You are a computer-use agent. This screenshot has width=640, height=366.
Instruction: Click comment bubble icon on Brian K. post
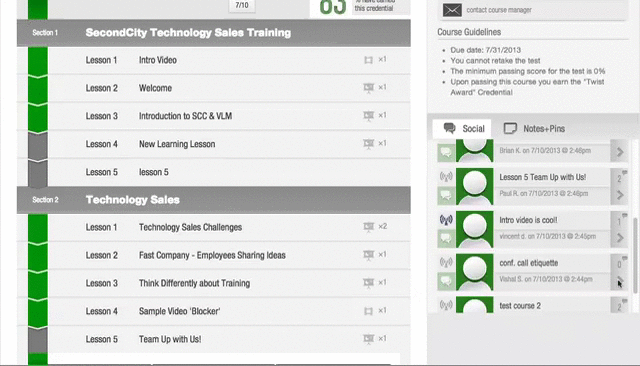[446, 153]
